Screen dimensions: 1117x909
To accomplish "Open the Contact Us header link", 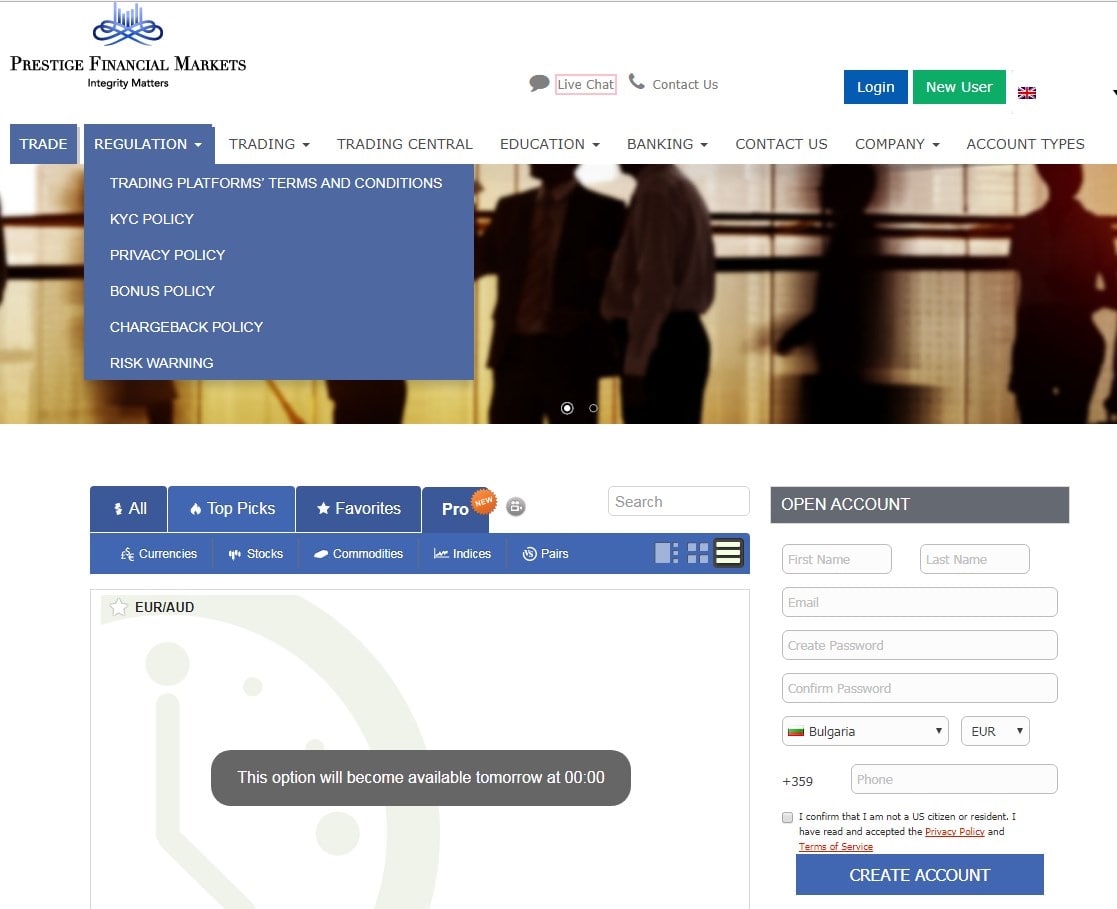I will [x=685, y=85].
